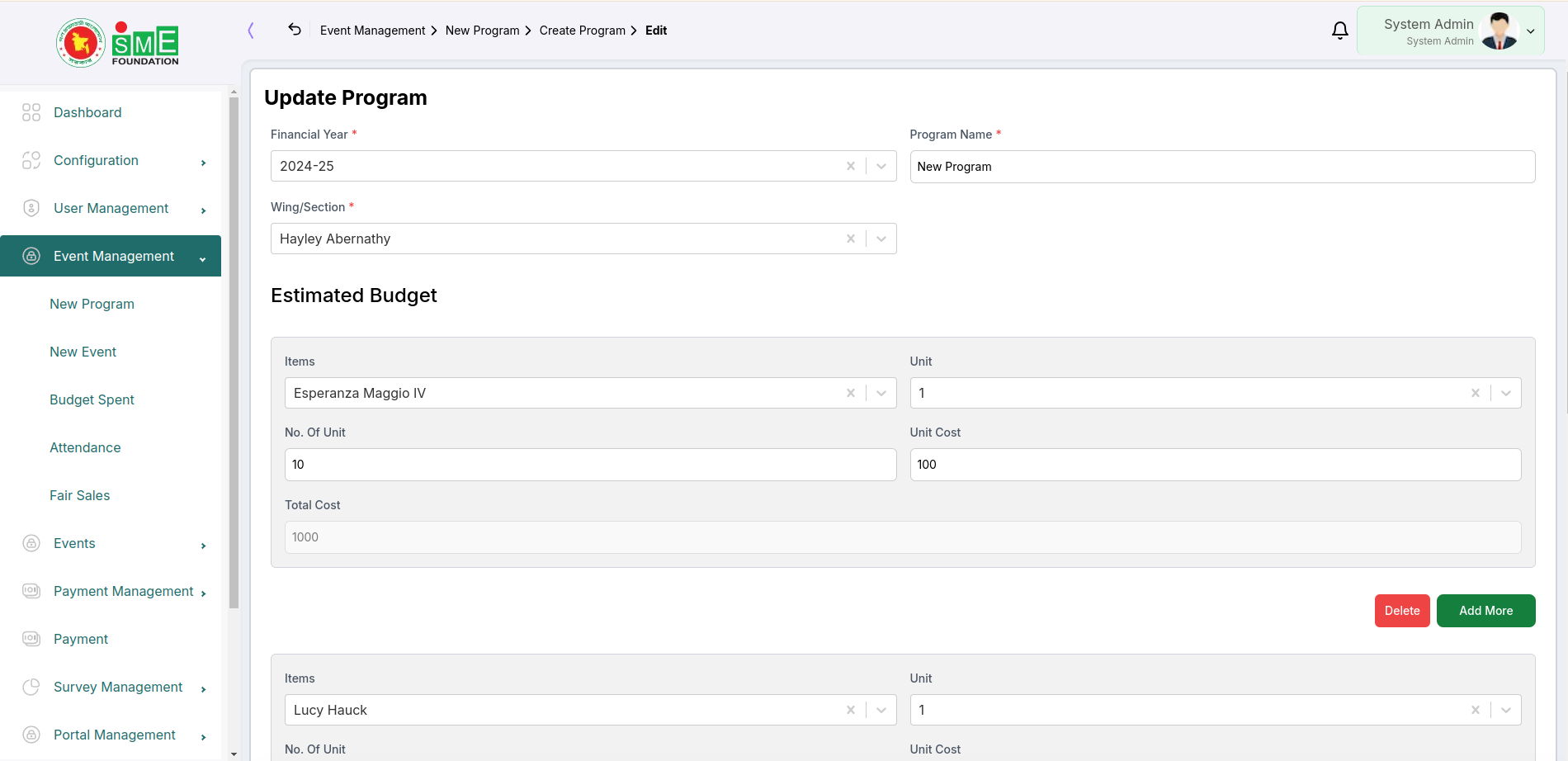Expand the Events menu arrow

(203, 546)
